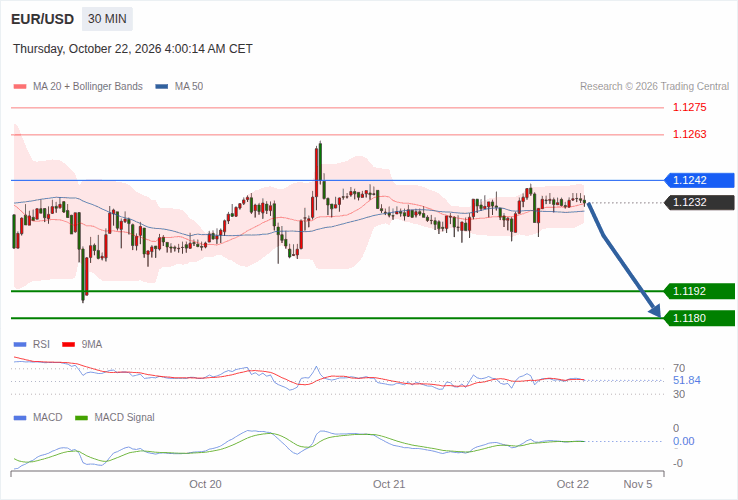738x500 pixels.
Task: Click the green 1.1192 support price tag
Action: click(699, 291)
